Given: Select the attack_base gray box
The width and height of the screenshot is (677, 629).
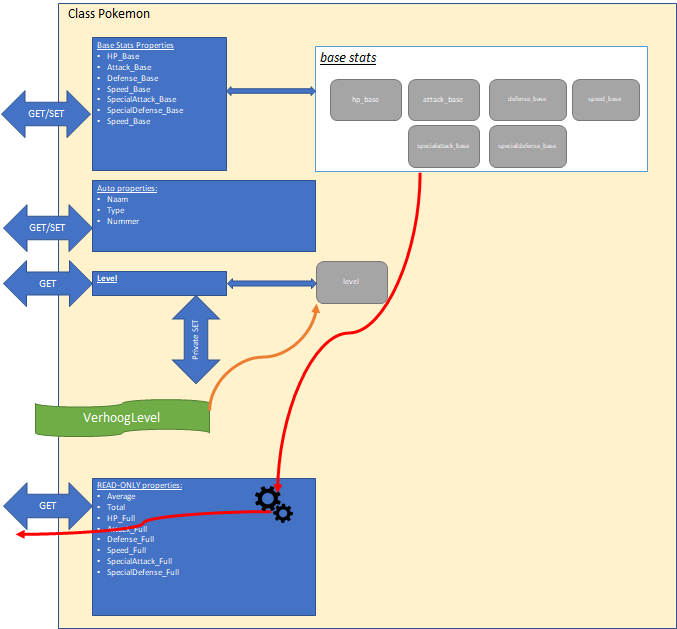Looking at the screenshot, I should [443, 100].
